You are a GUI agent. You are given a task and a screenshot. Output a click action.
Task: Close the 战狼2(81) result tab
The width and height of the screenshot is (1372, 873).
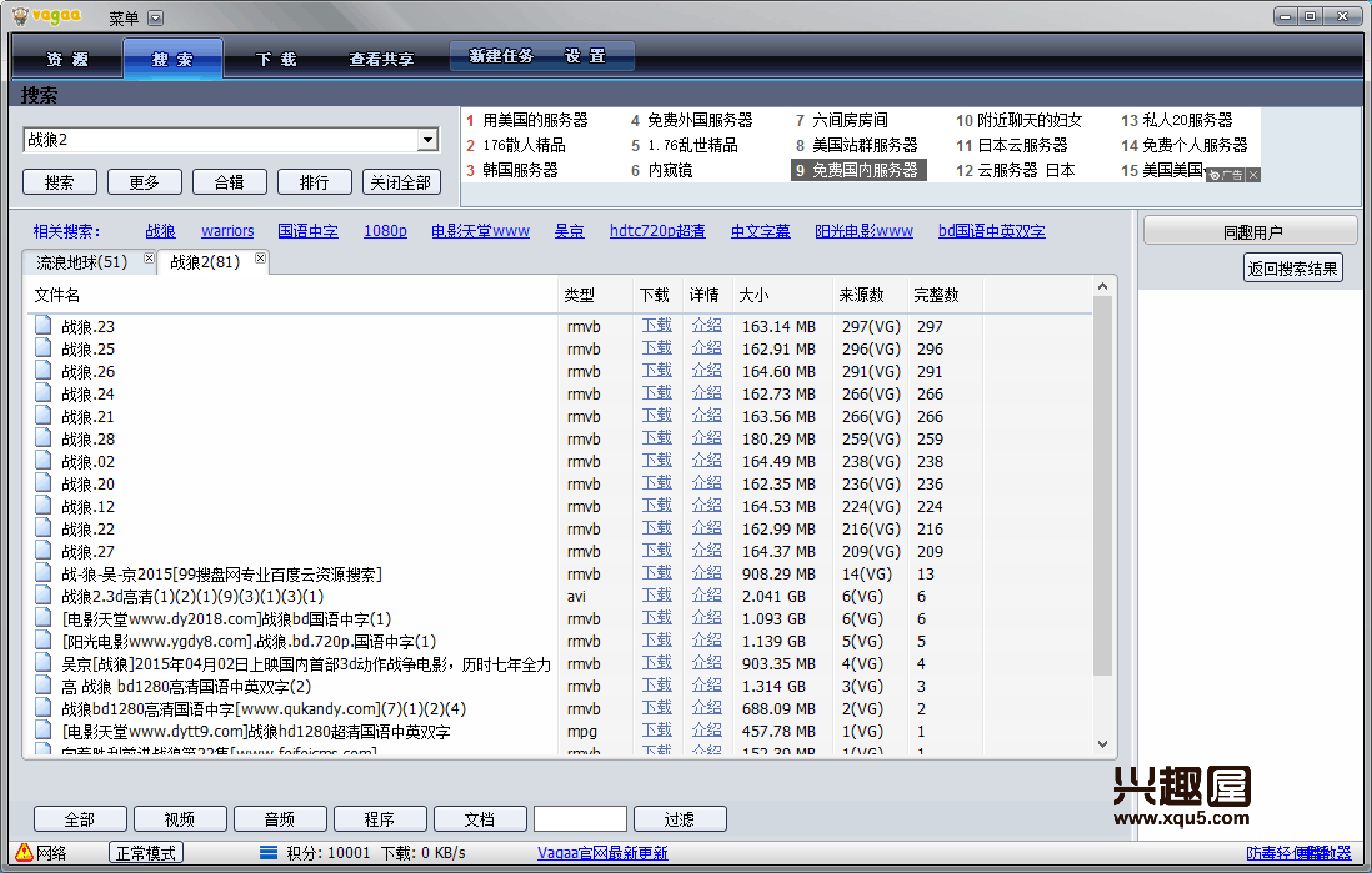point(261,258)
